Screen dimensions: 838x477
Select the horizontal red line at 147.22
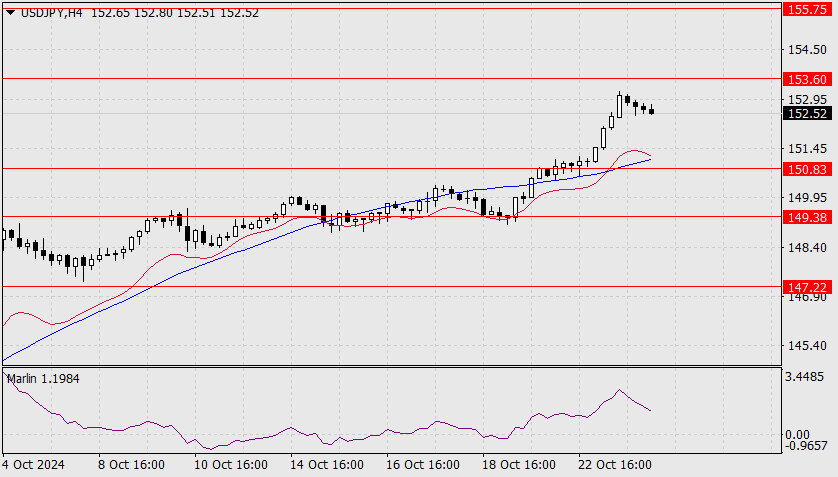tap(391, 287)
